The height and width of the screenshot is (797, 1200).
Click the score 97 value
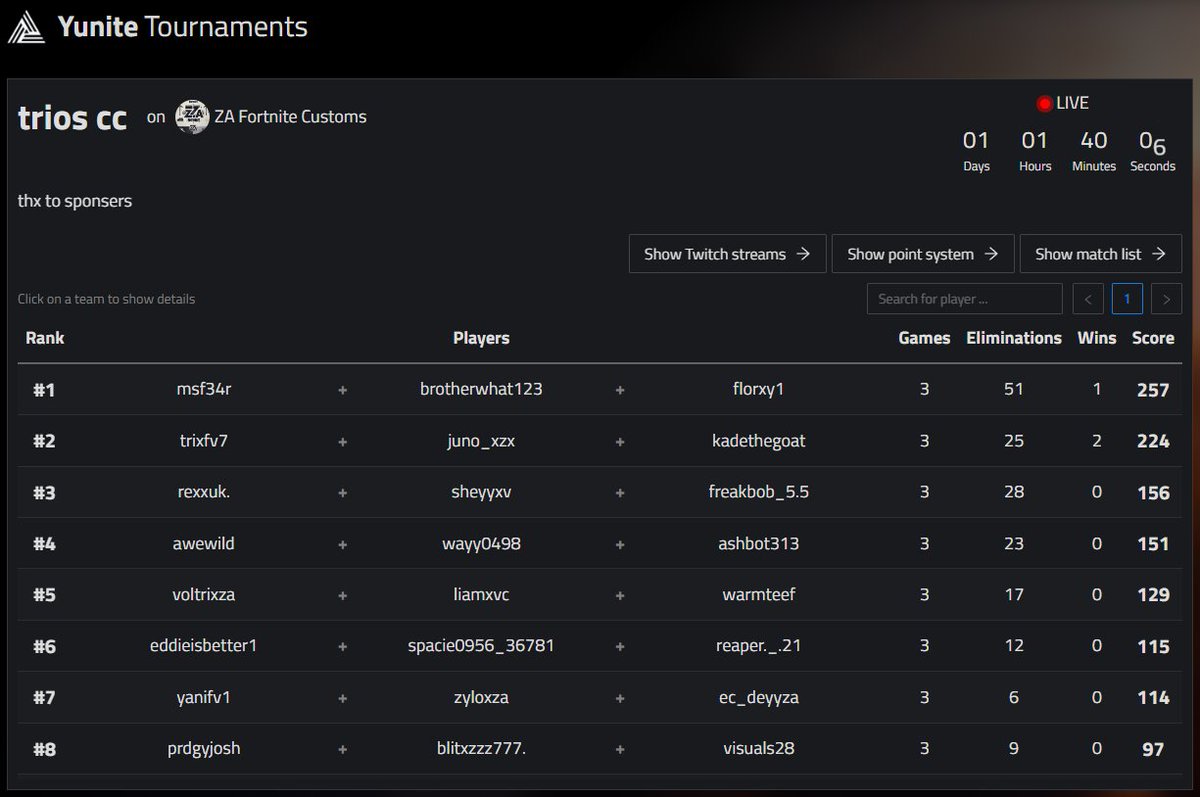pyautogui.click(x=1153, y=749)
